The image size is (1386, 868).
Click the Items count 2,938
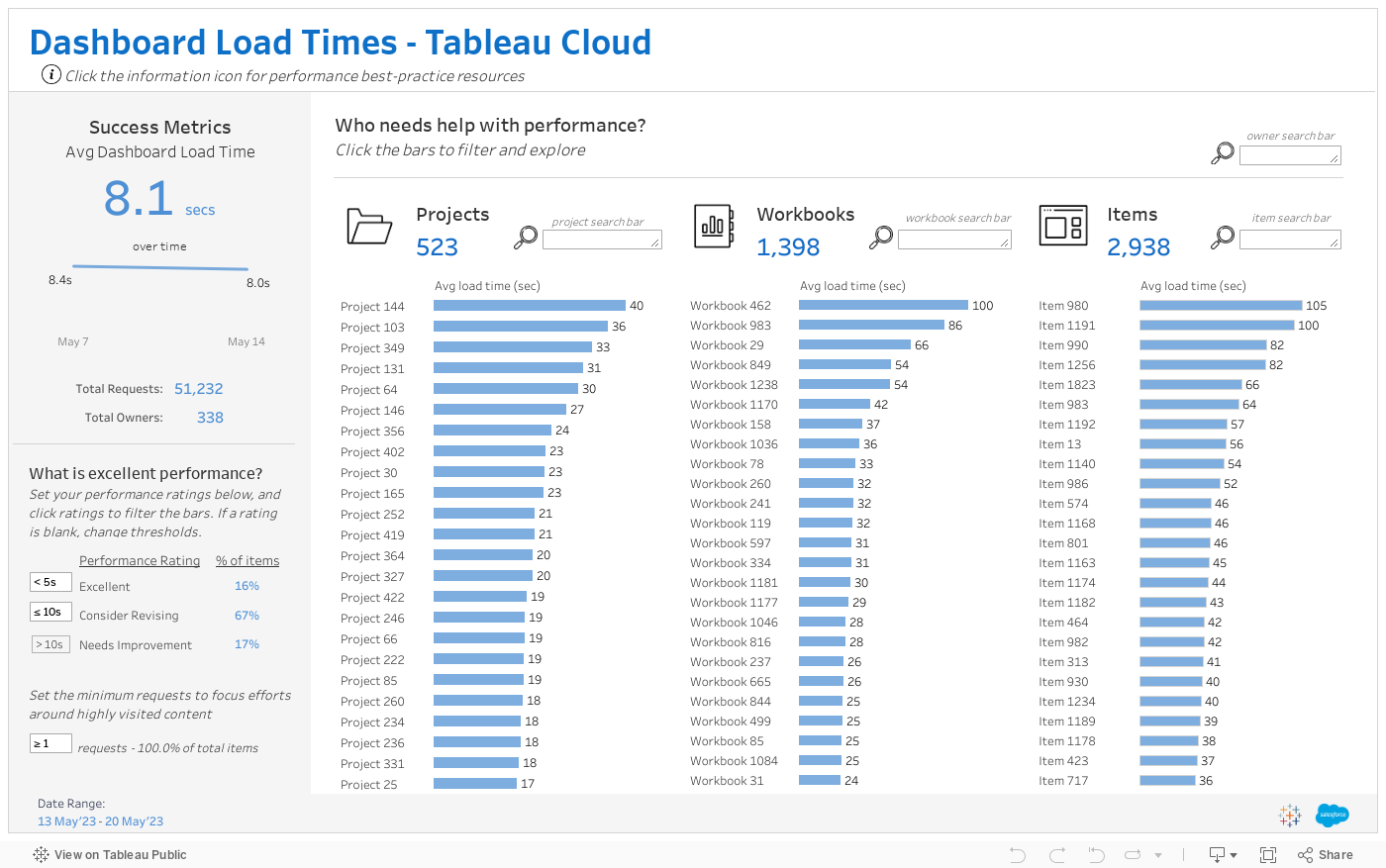1138,246
